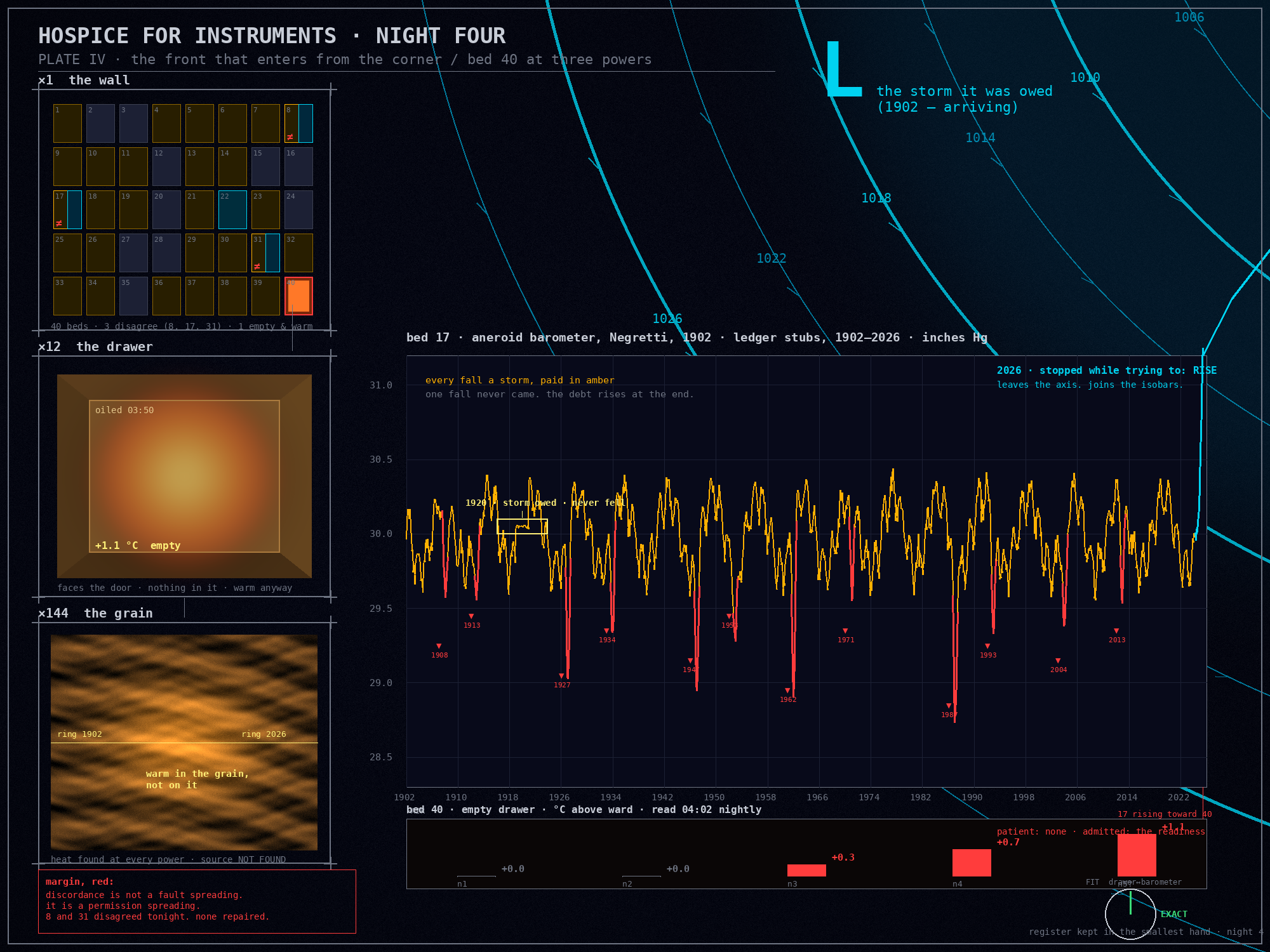Select the red triangle marker for 2004
Viewport: 1270px width, 952px height.
point(1058,661)
